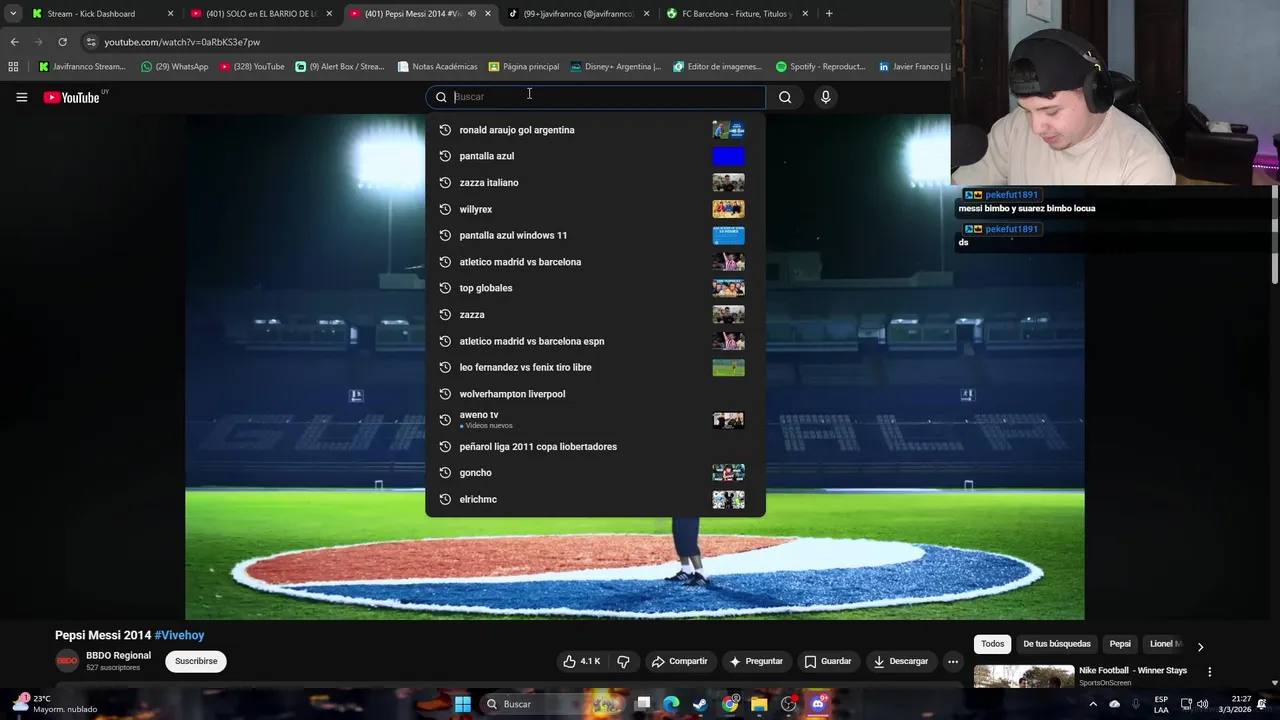Viewport: 1280px width, 720px height.
Task: Click the YouTube search magnifier button
Action: [785, 97]
